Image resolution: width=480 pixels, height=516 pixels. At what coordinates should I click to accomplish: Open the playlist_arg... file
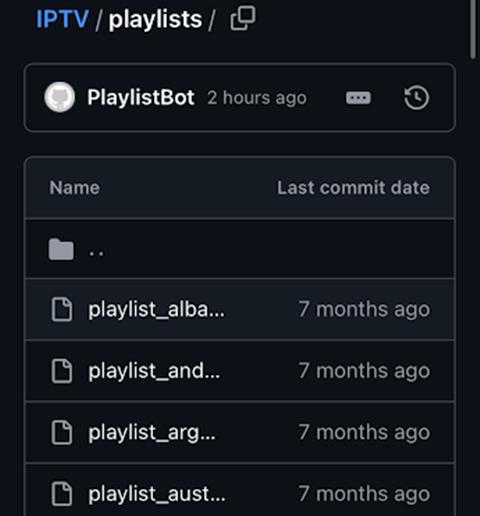152,433
